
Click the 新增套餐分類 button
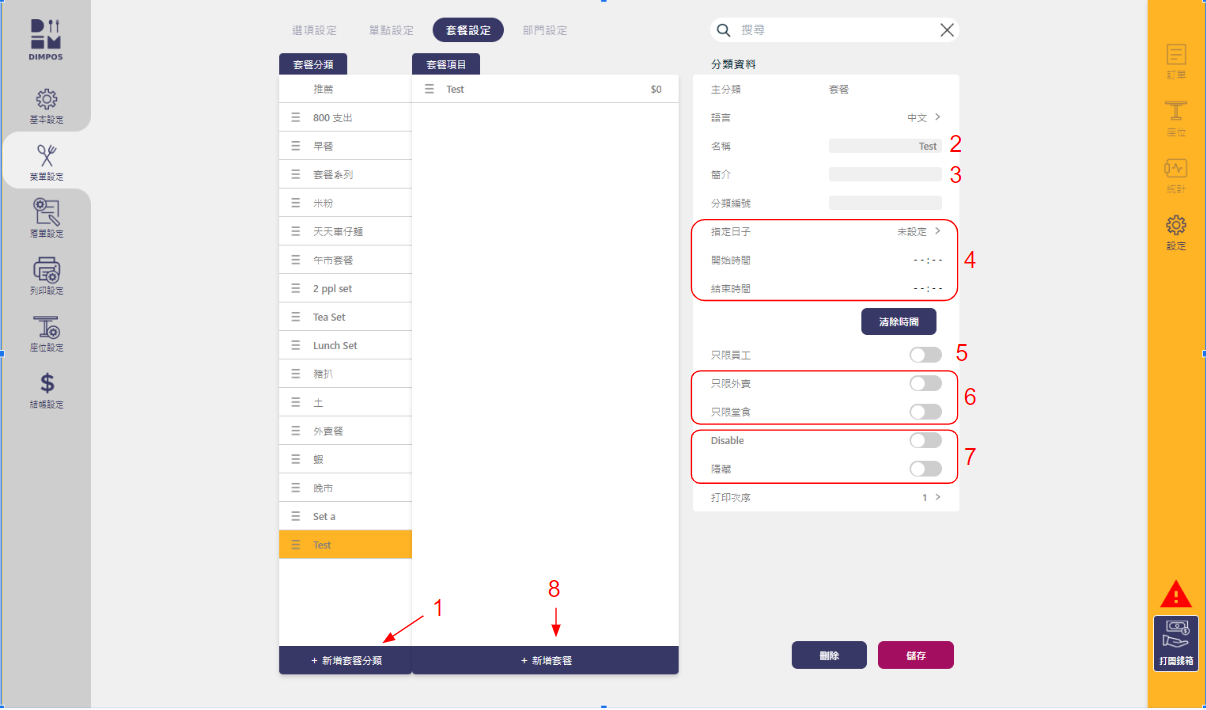tap(345, 661)
